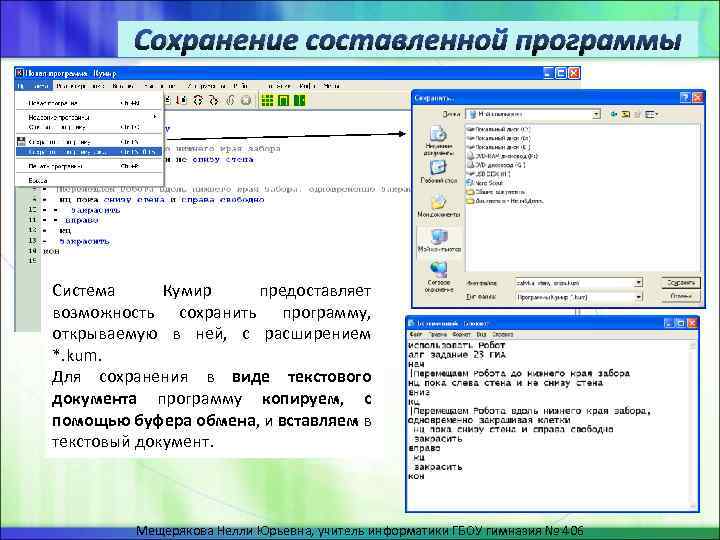Click the floppy disk icon in Kumir program menu
Image resolution: width=720 pixels, height=540 pixels.
click(x=21, y=141)
